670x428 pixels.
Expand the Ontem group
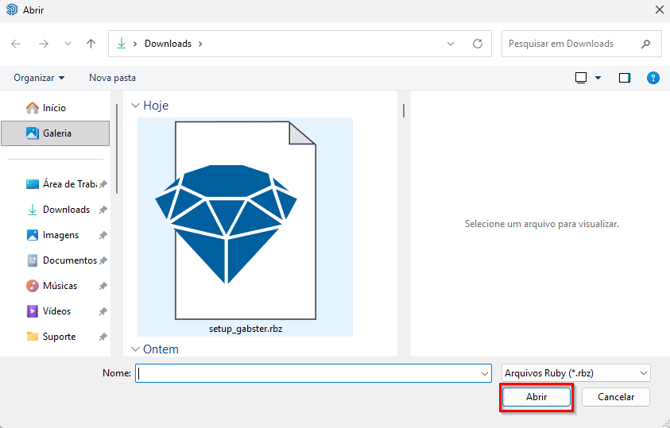tap(136, 349)
